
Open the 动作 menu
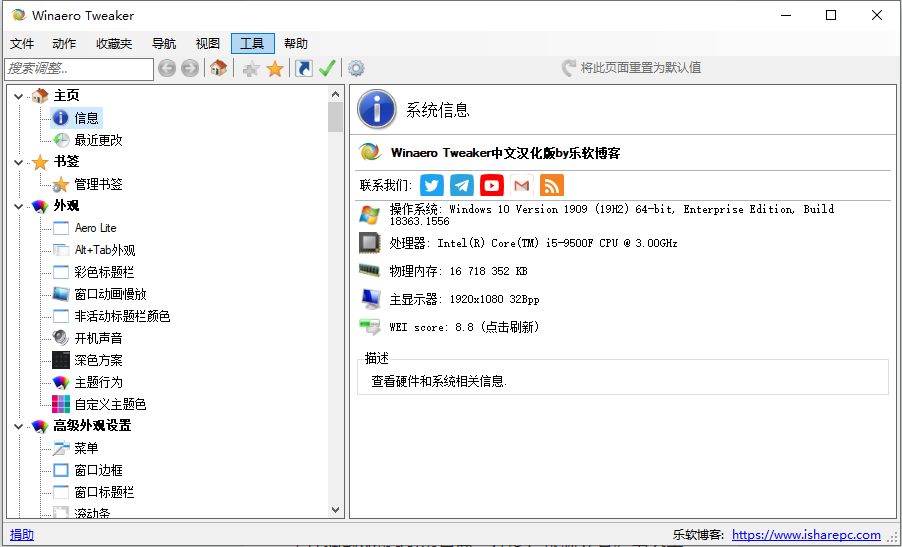64,44
